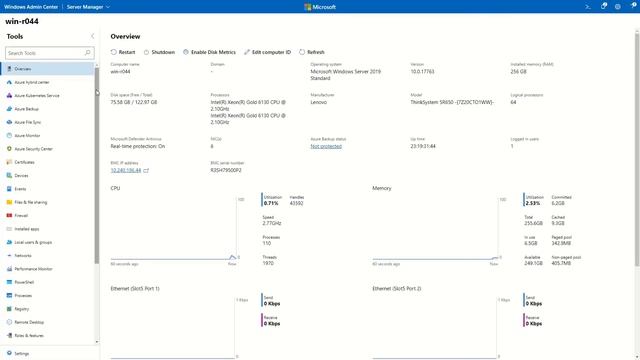The width and height of the screenshot is (640, 360).
Task: Click the search magnifier icon in Tools
Action: 87,53
